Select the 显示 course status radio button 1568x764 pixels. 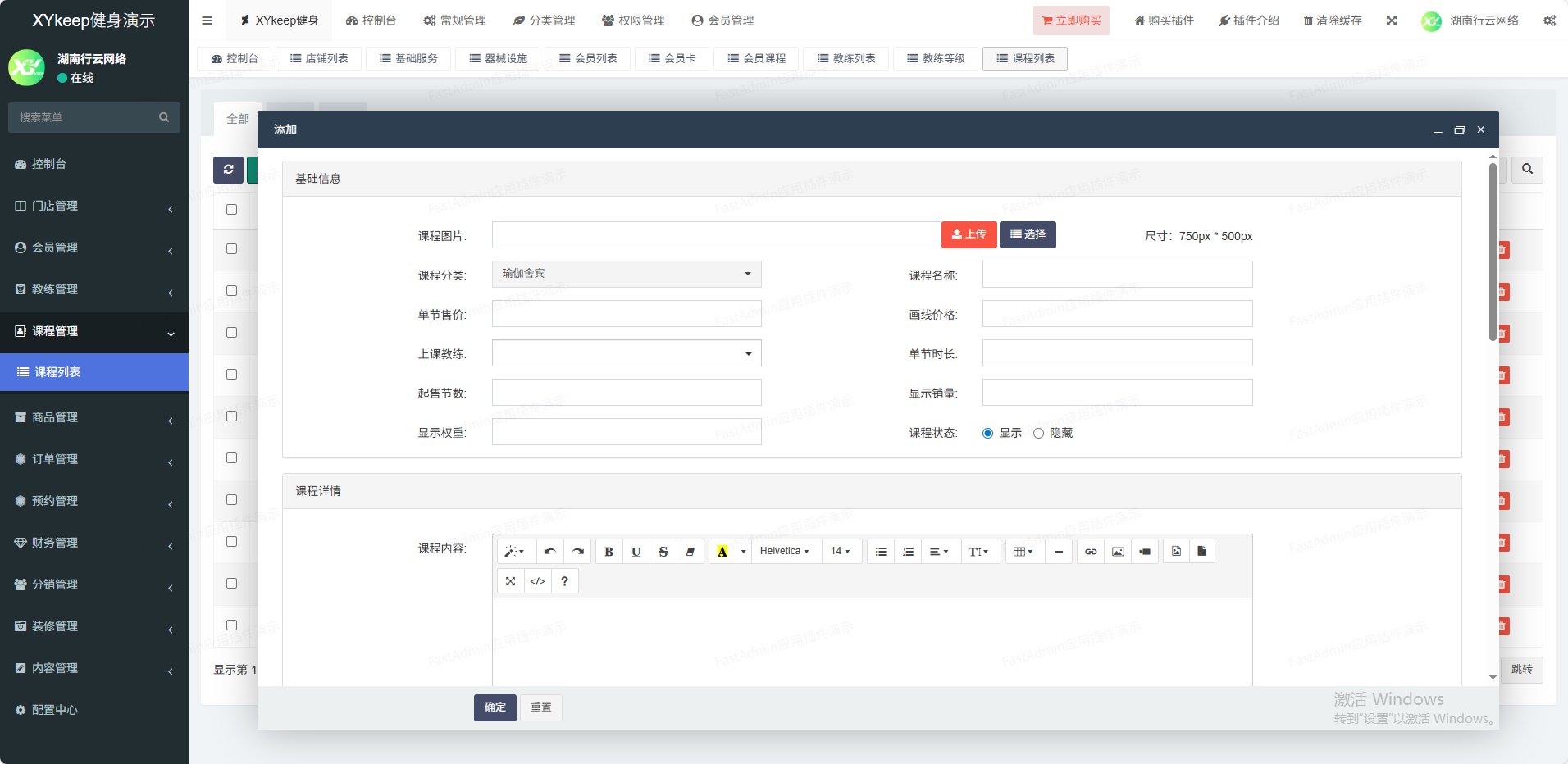pyautogui.click(x=987, y=434)
